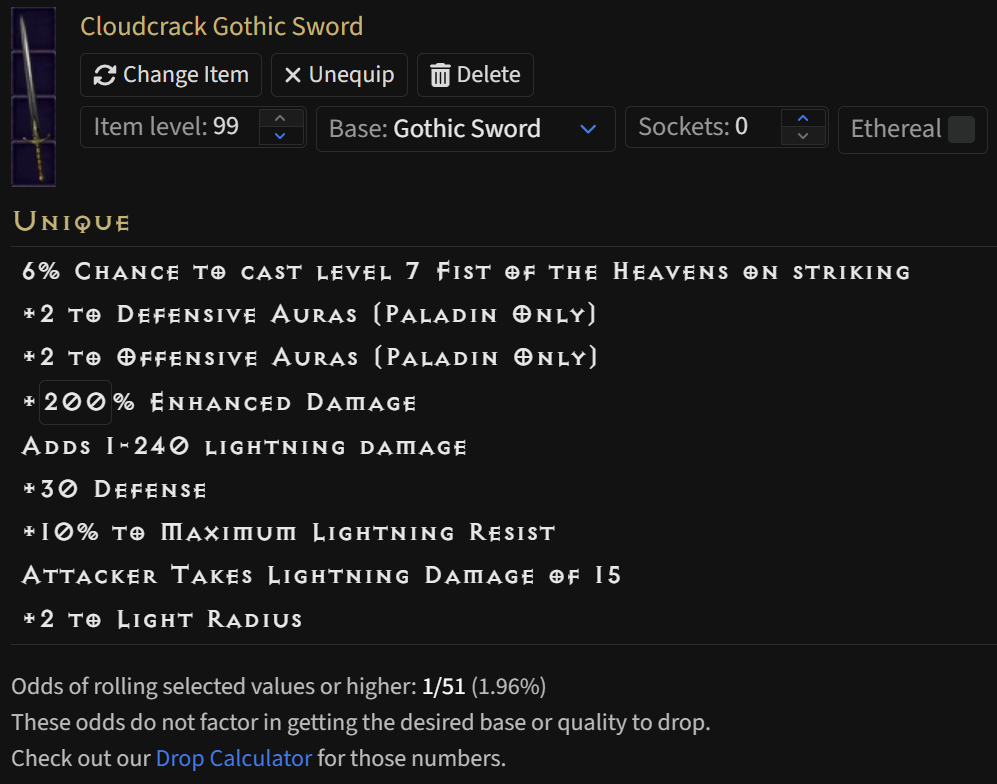Image resolution: width=997 pixels, height=784 pixels.
Task: Click the Gothic Sword artwork thumbnail
Action: [x=33, y=95]
